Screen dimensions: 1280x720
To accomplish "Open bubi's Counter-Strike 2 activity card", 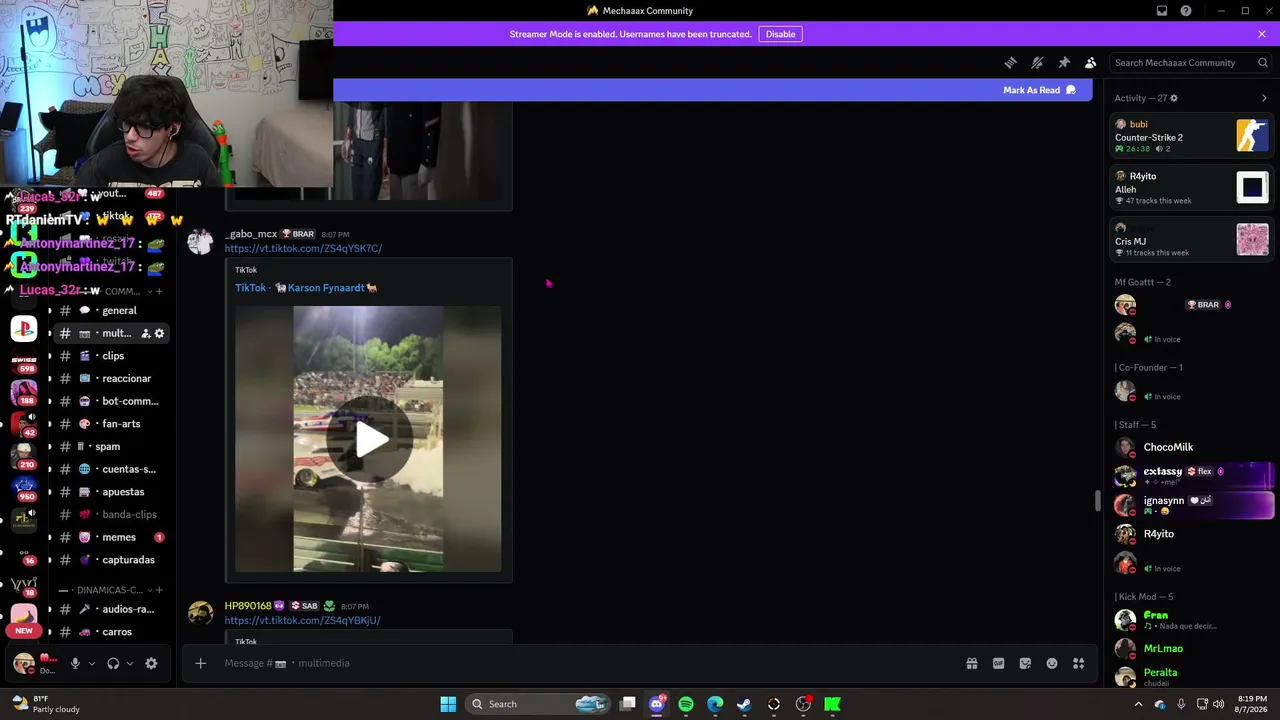I will coord(1191,136).
